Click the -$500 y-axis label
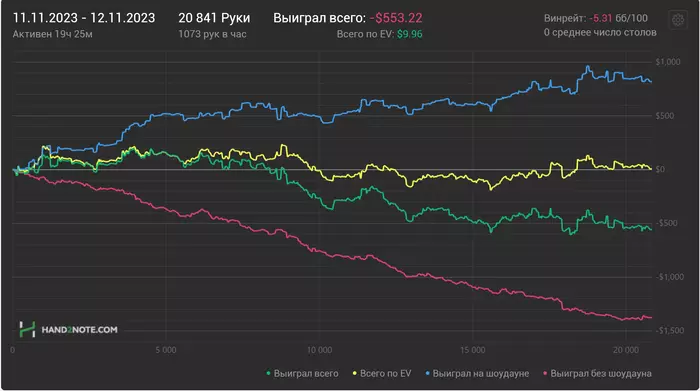 click(x=666, y=223)
